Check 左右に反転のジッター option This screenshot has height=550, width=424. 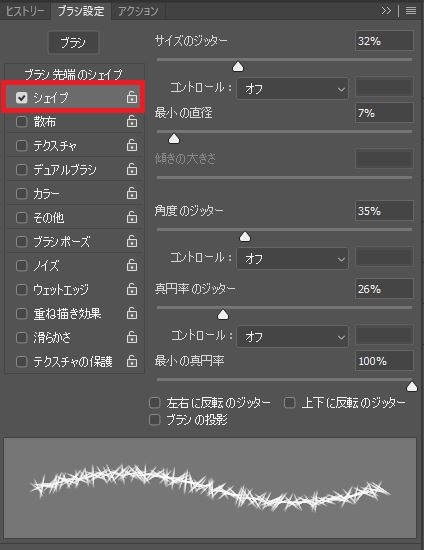click(x=155, y=403)
